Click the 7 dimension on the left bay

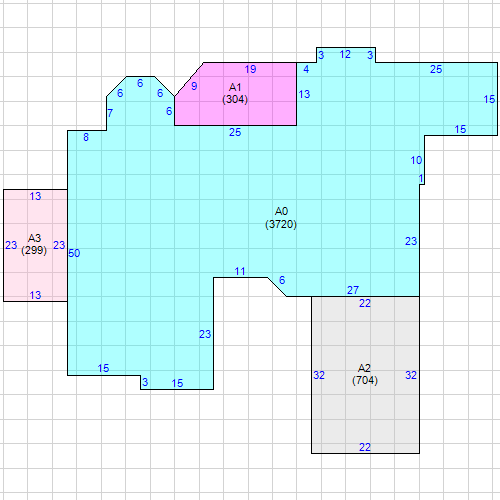click(x=110, y=113)
